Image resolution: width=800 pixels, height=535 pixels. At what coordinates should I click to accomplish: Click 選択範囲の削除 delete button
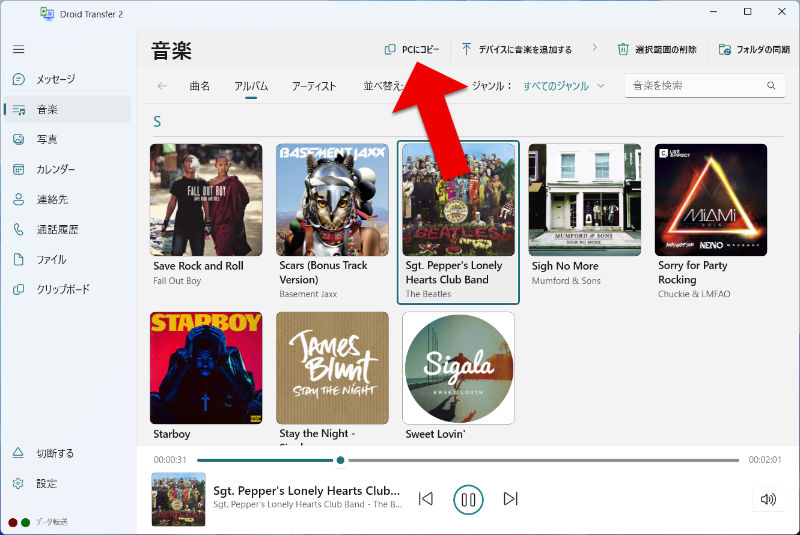pyautogui.click(x=657, y=49)
